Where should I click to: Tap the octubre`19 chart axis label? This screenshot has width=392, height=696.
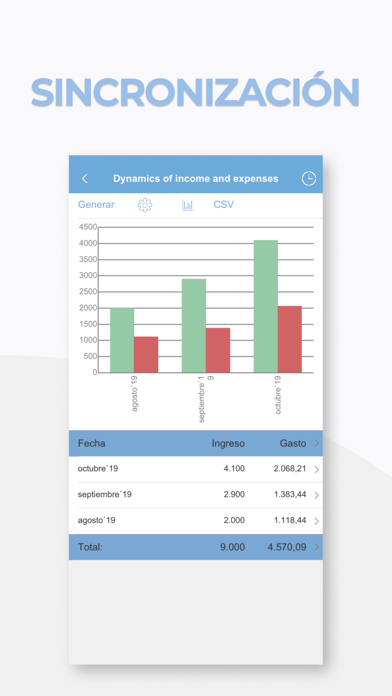coord(278,395)
